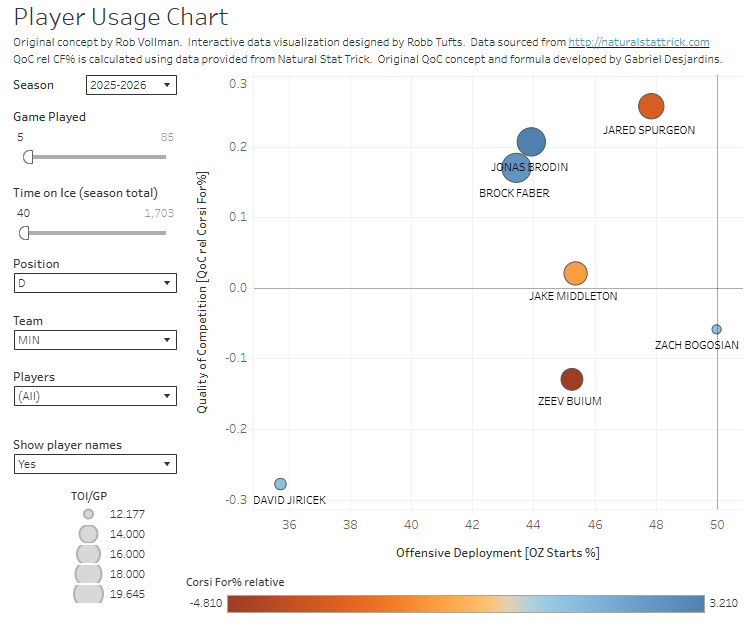Click the Game Played slider handle
The width and height of the screenshot is (752, 626).
[28, 157]
